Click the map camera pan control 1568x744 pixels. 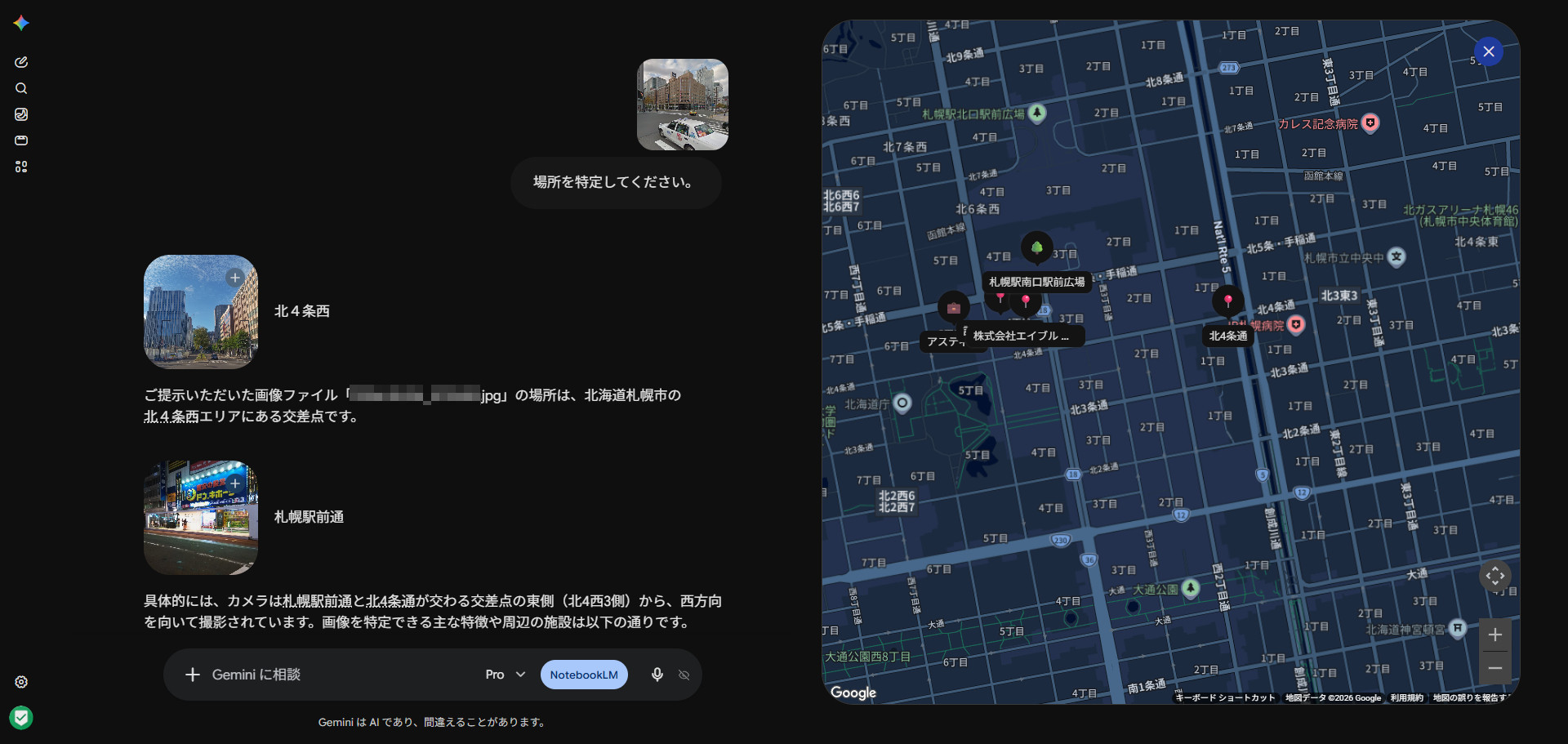(1495, 576)
